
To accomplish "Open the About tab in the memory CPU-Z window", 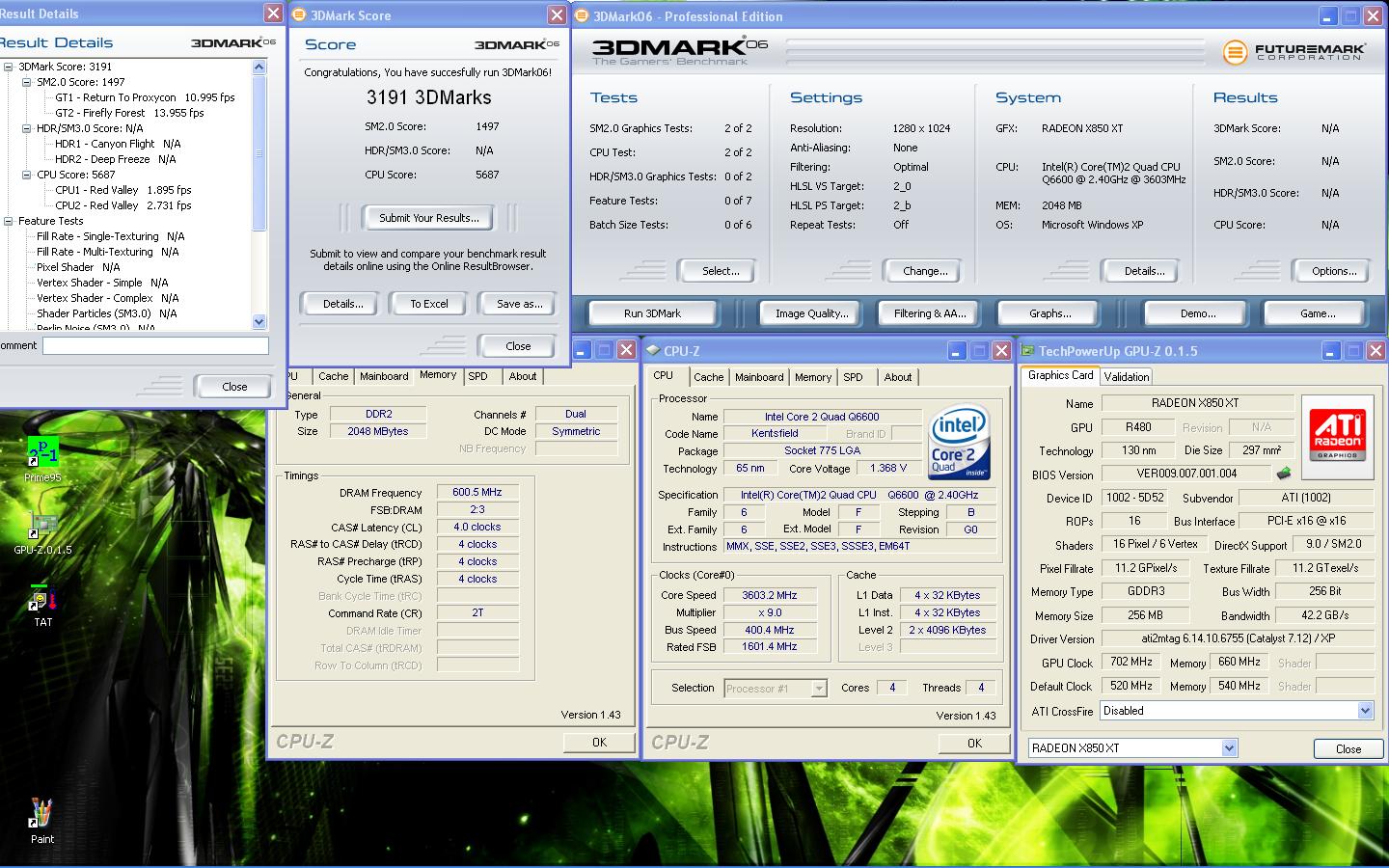I will [523, 376].
